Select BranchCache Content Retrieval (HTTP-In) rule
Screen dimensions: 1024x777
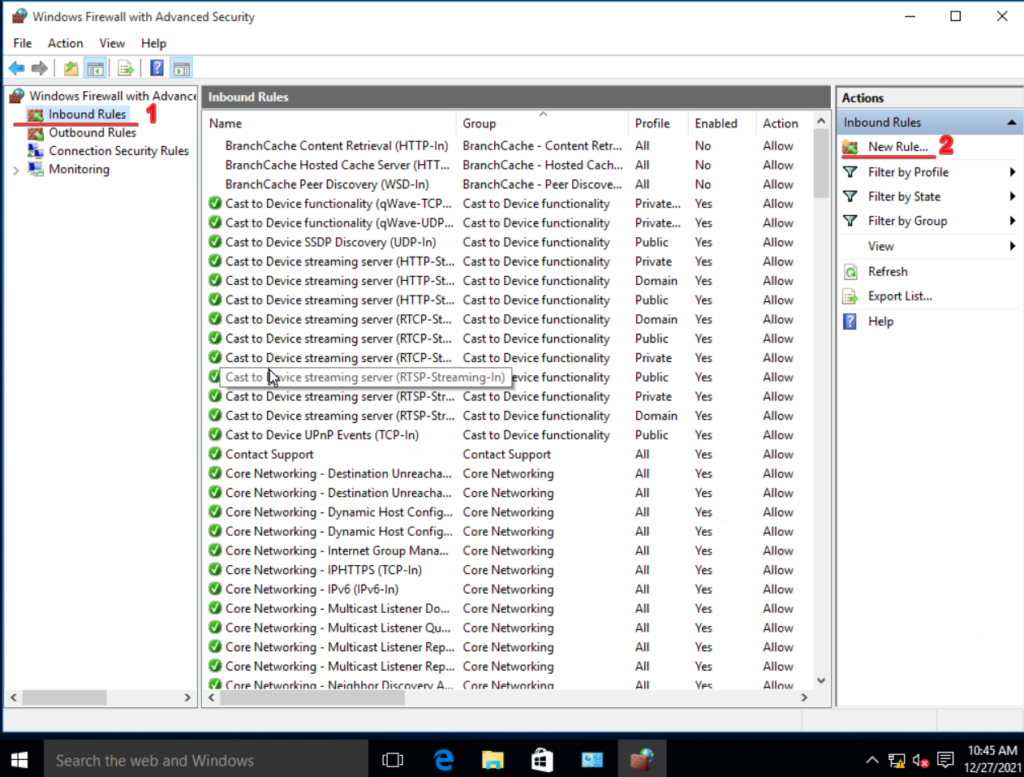pyautogui.click(x=336, y=146)
